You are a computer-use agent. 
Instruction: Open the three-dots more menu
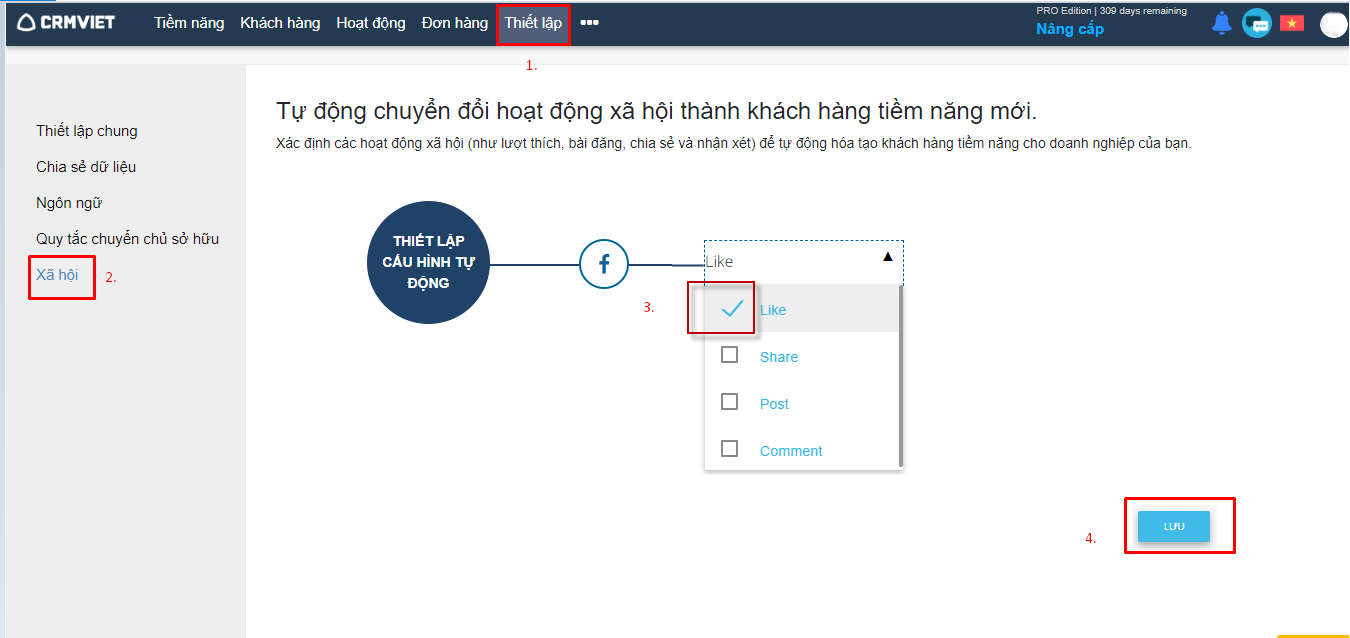pyautogui.click(x=589, y=22)
